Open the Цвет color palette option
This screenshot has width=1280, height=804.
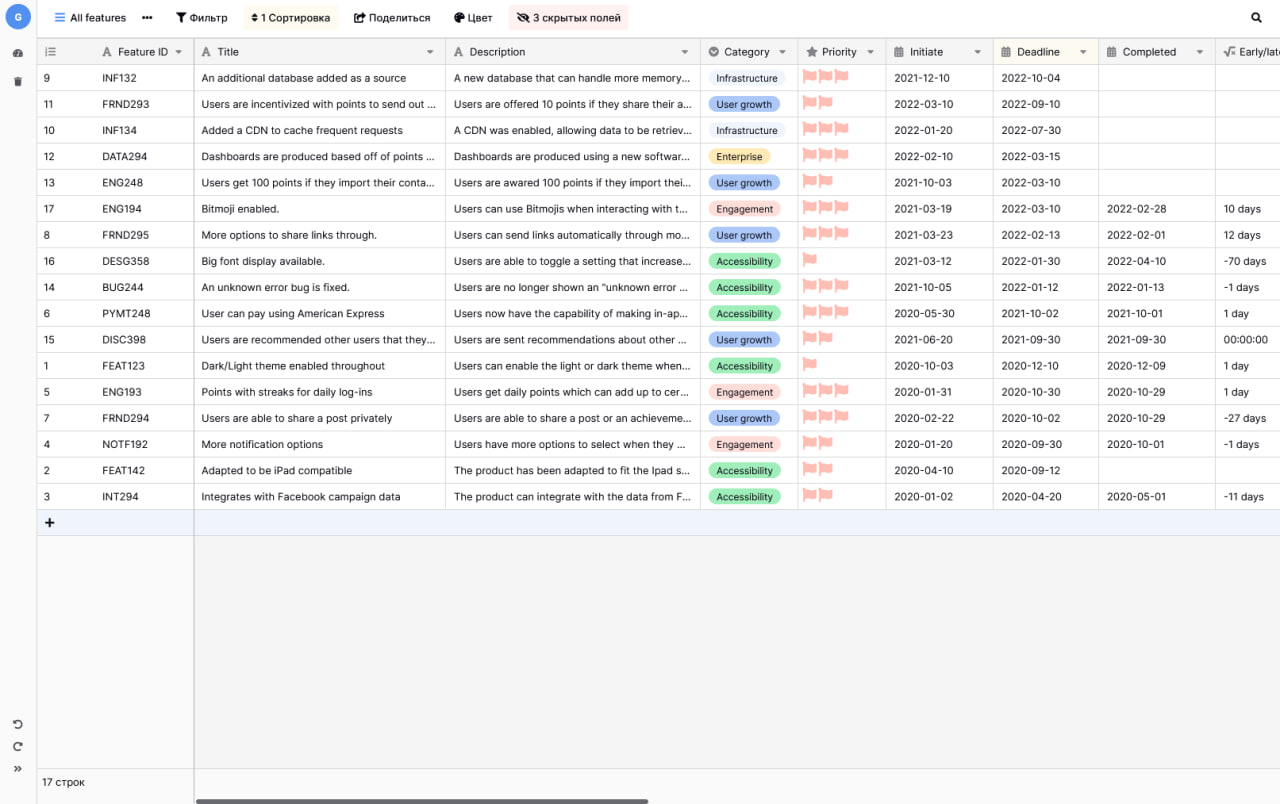point(473,18)
